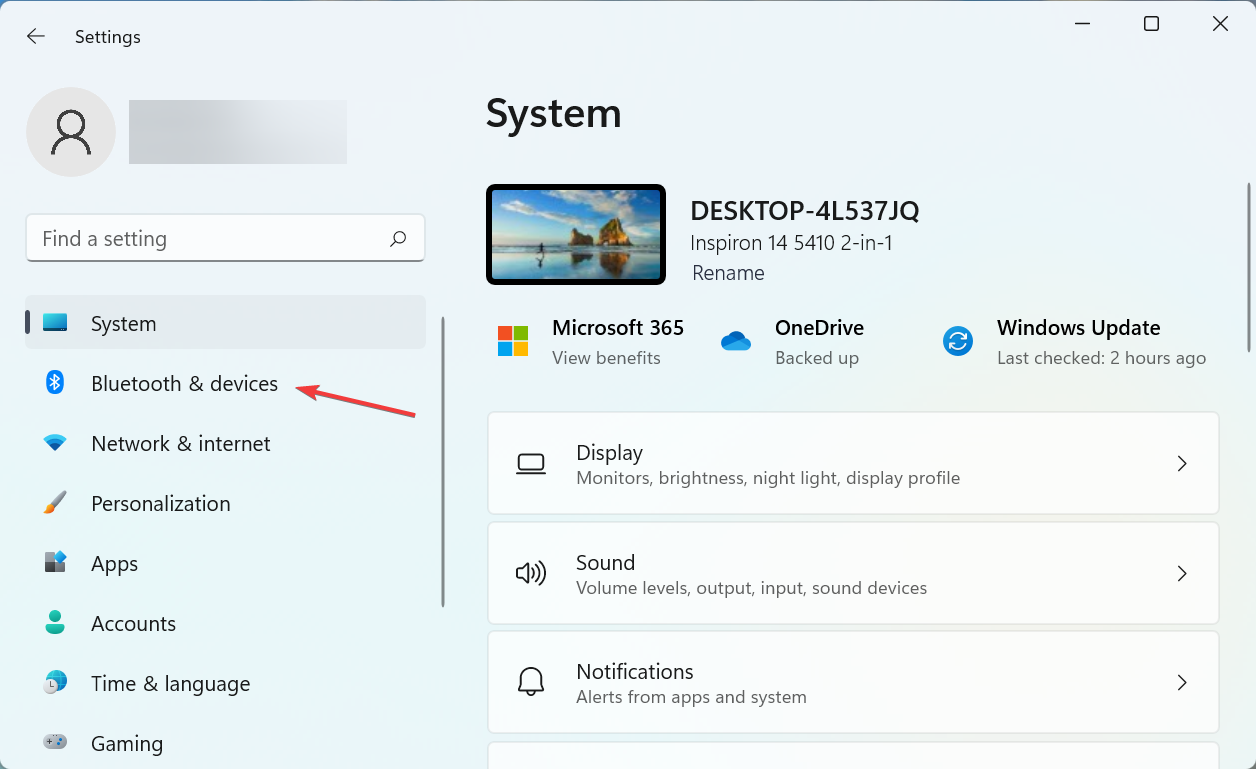This screenshot has height=769, width=1256.
Task: Click the Personalization paintbrush icon
Action: (x=55, y=502)
